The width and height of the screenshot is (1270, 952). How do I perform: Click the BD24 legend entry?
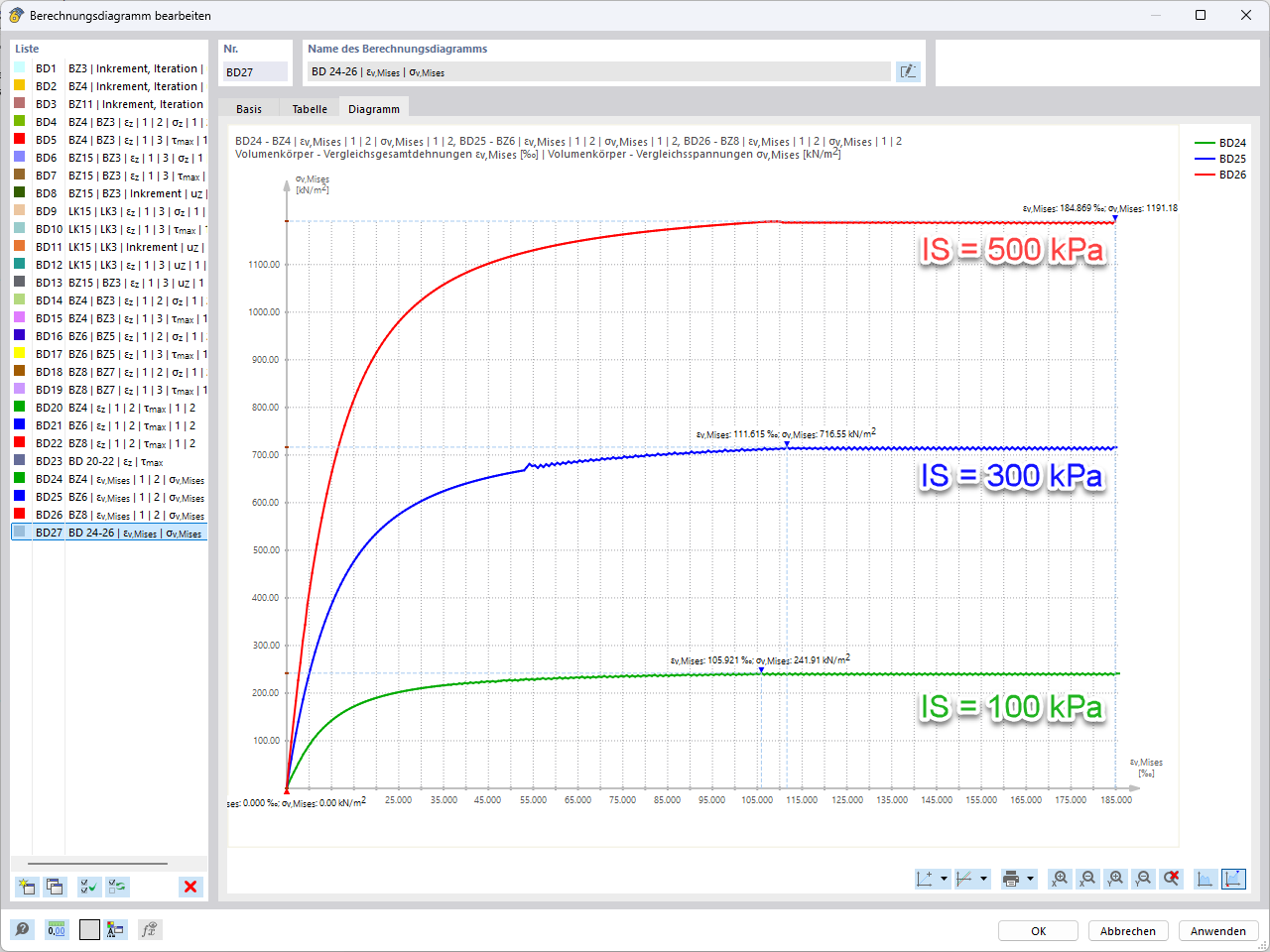pyautogui.click(x=1220, y=143)
